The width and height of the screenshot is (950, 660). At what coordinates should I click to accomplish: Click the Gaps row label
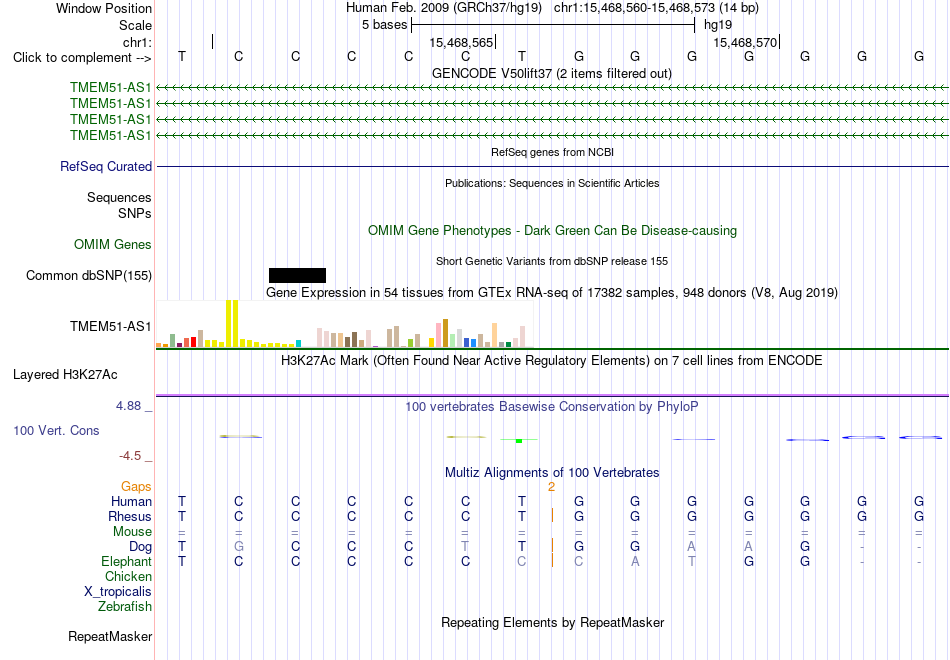click(x=136, y=487)
